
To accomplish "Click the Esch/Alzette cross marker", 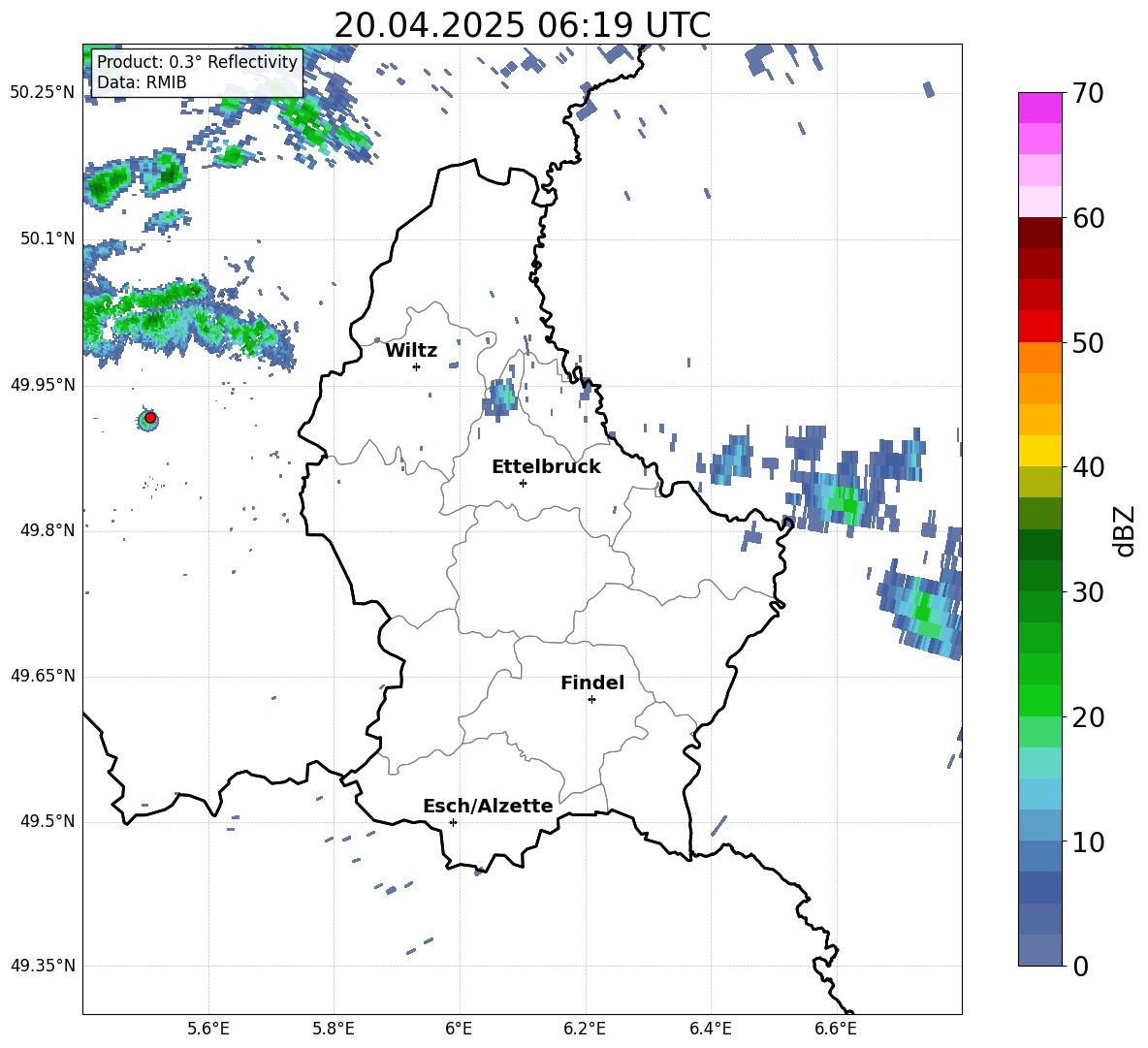I will [x=453, y=822].
